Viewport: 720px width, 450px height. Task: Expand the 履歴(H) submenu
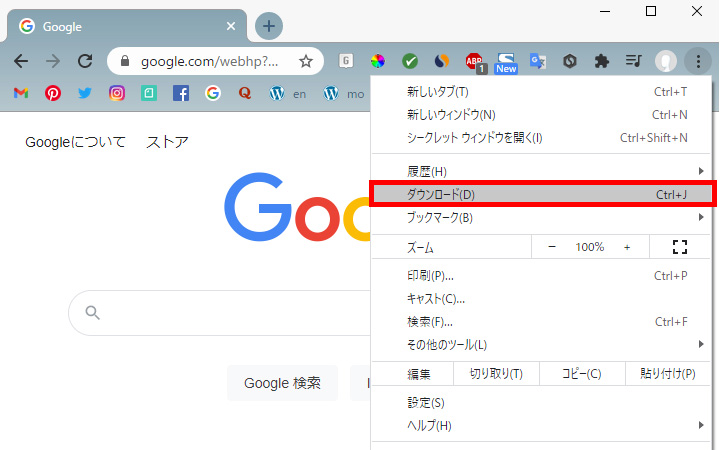(541, 171)
